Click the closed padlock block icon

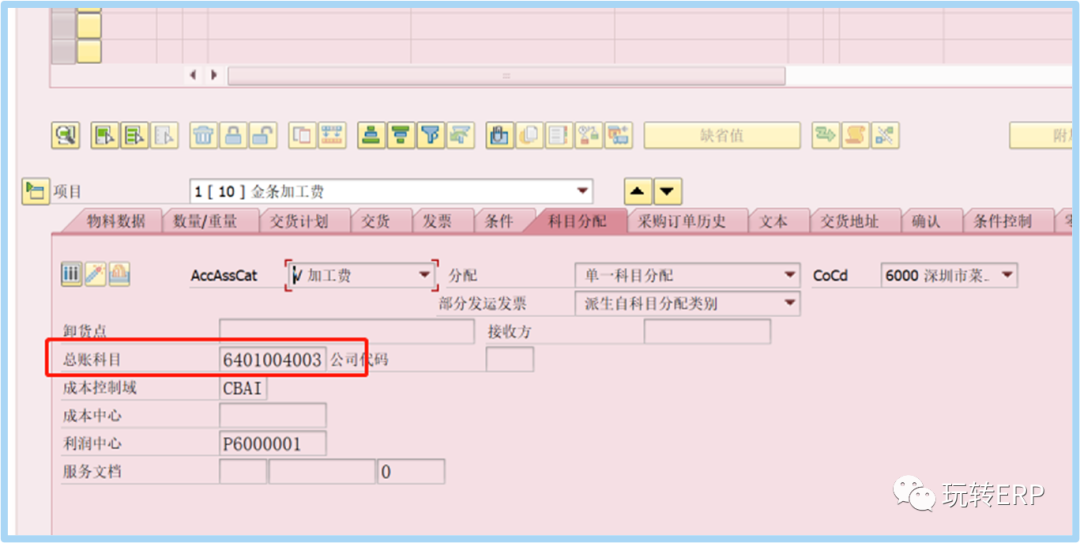[x=233, y=136]
